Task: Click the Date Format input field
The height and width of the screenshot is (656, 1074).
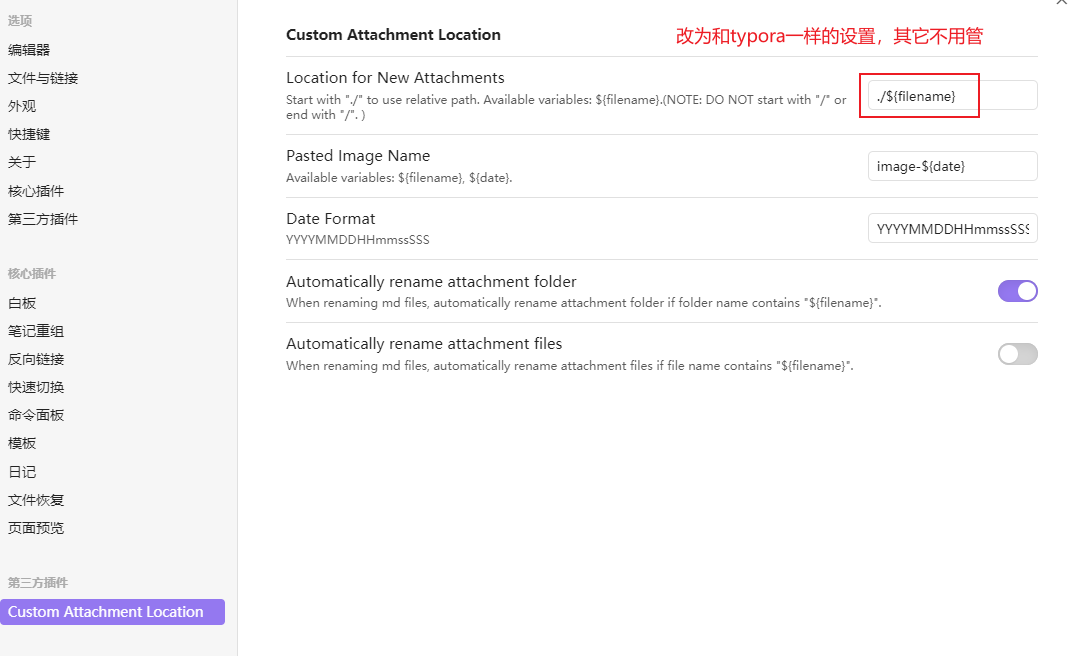Action: coord(952,228)
